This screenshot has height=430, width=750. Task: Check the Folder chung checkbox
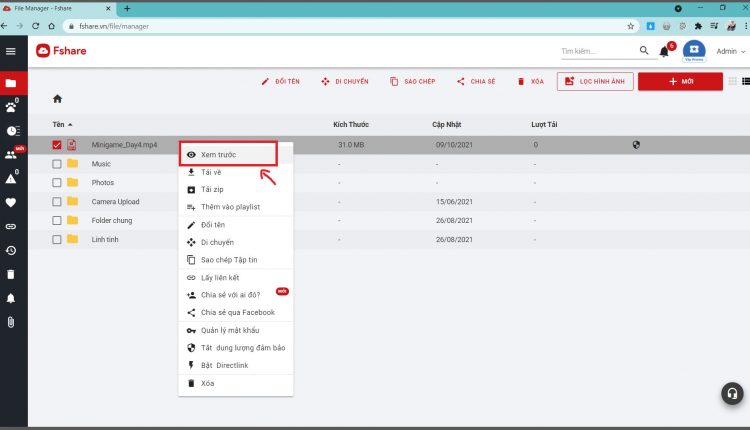pyautogui.click(x=57, y=221)
